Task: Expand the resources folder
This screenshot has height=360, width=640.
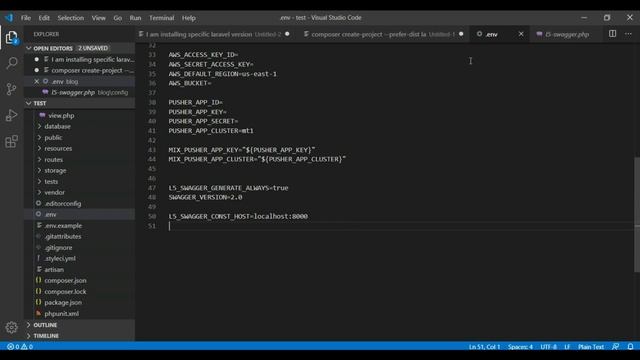Action: 58,149
